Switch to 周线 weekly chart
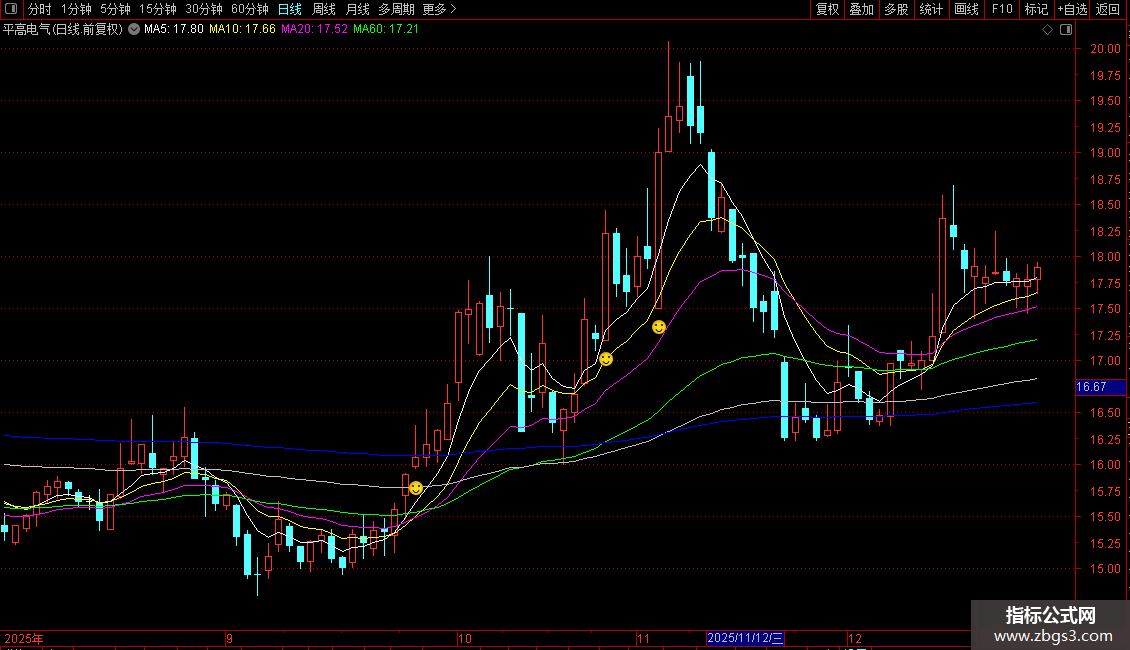 (324, 9)
